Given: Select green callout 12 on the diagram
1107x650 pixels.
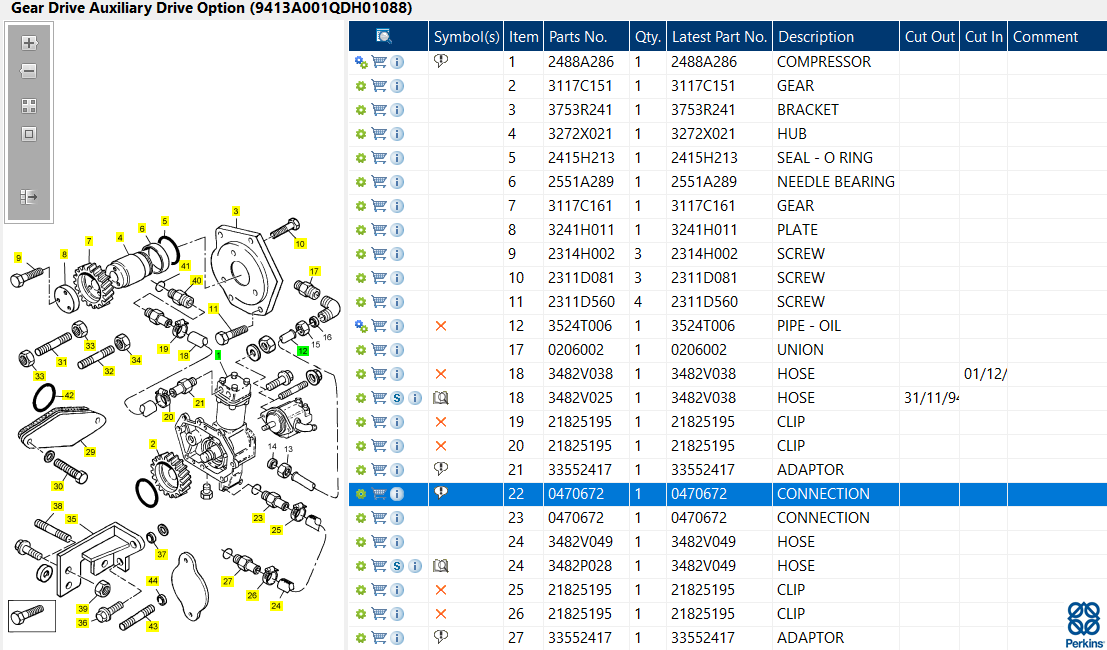Looking at the screenshot, I should pos(303,351).
